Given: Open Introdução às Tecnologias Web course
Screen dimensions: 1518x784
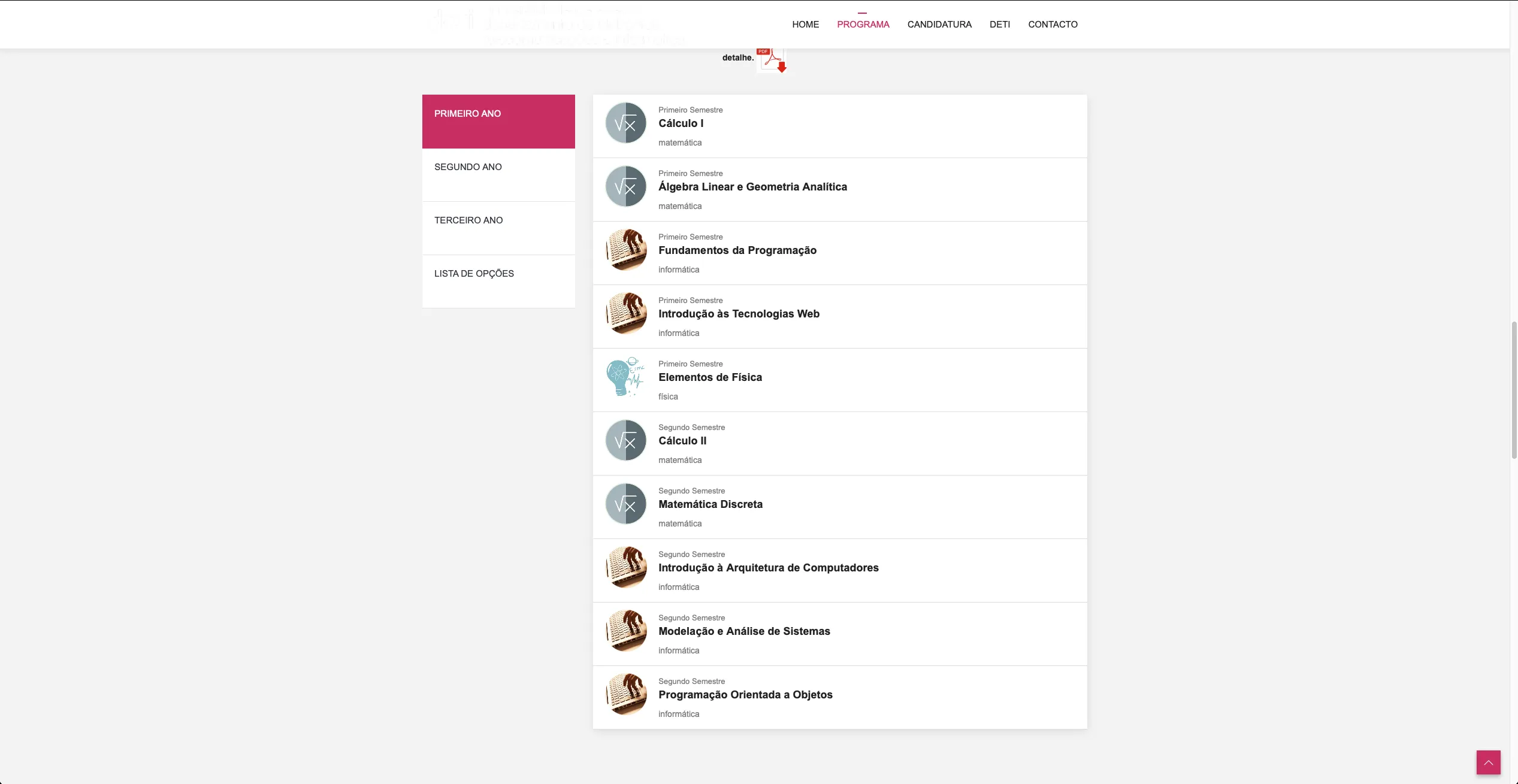Looking at the screenshot, I should pyautogui.click(x=739, y=314).
